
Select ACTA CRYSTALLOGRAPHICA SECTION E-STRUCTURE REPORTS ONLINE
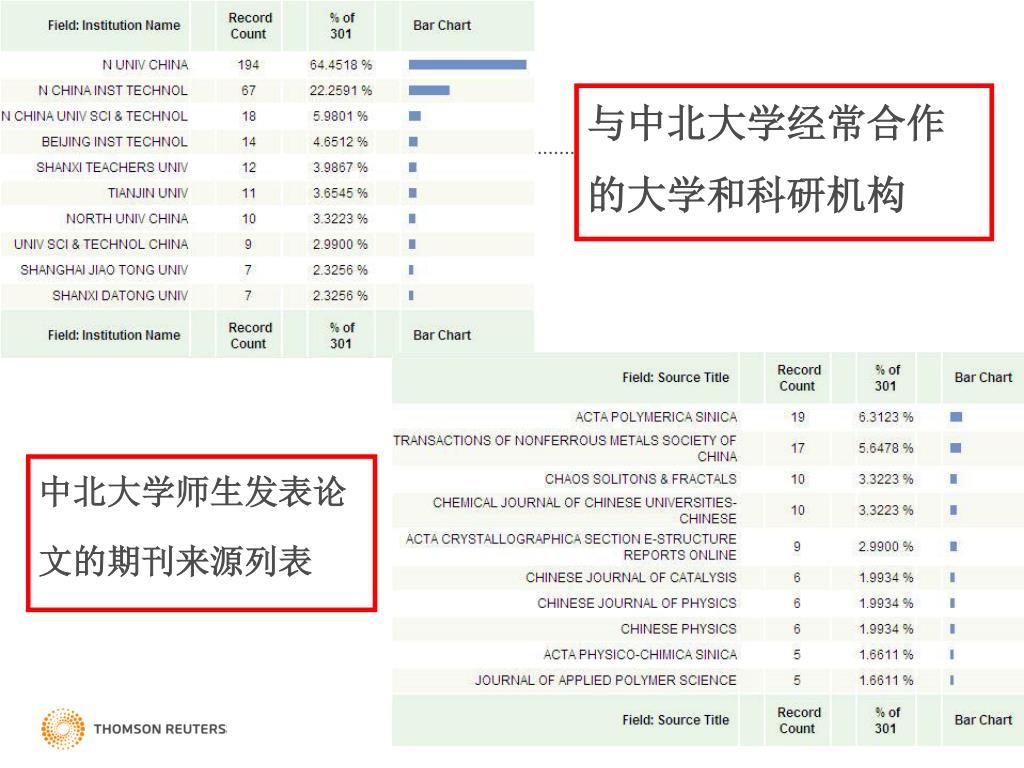(x=571, y=547)
